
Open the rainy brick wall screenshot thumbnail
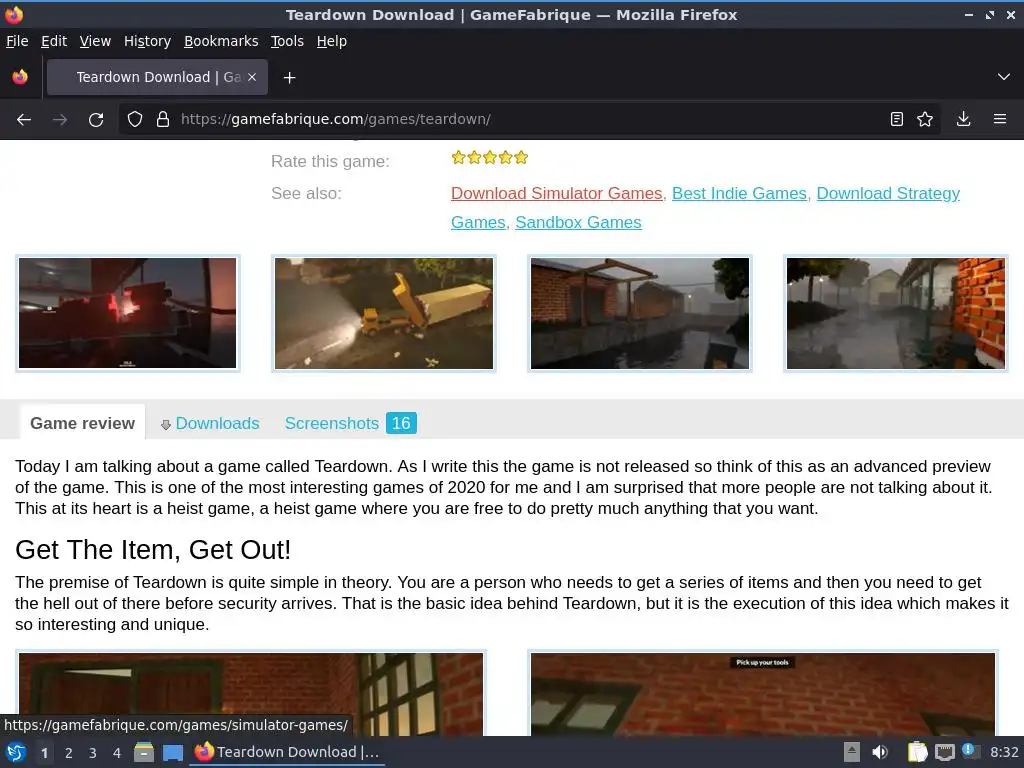(x=896, y=313)
